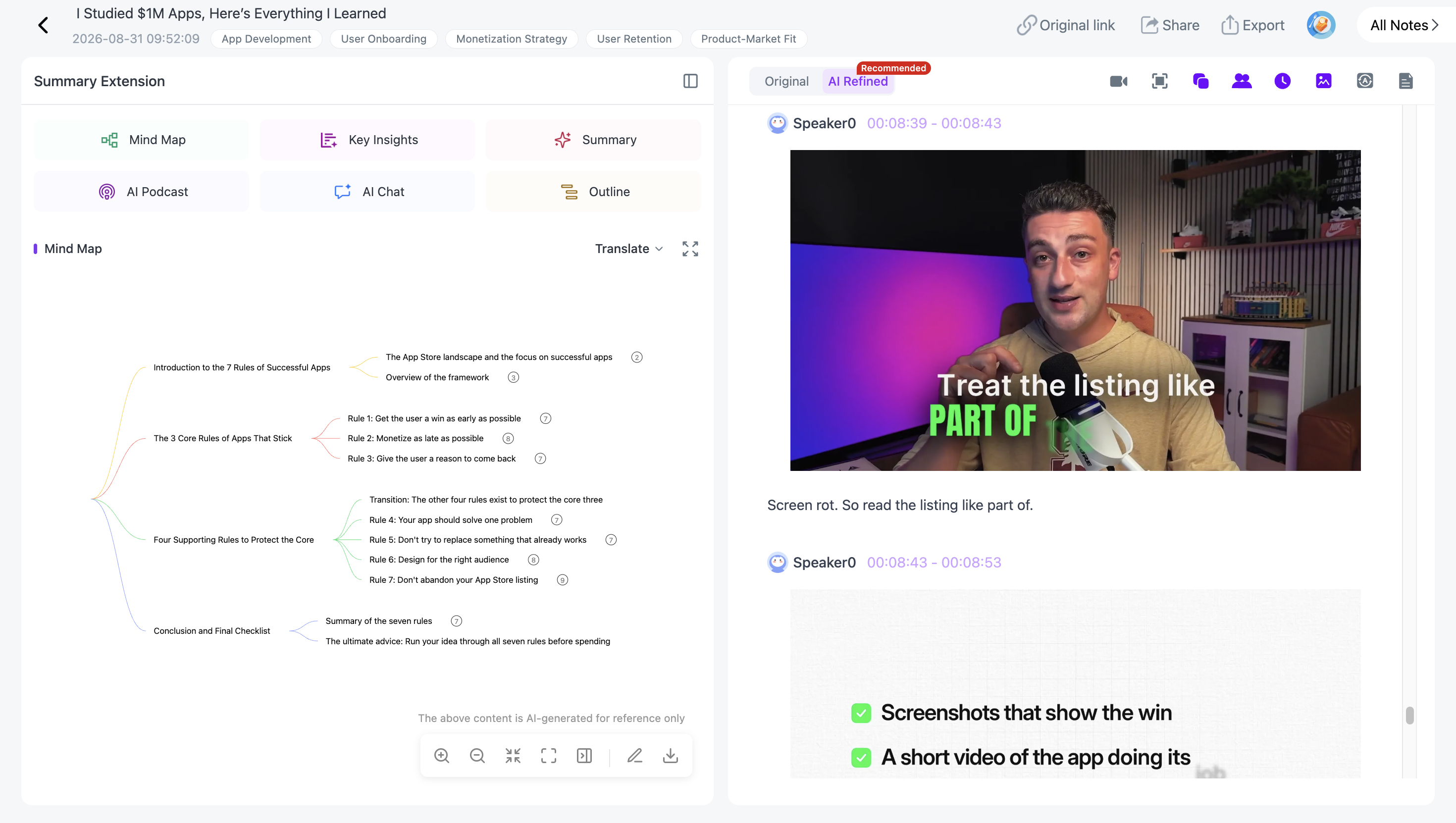Click node Transition: The other four rules
1456x823 pixels.
(x=486, y=500)
